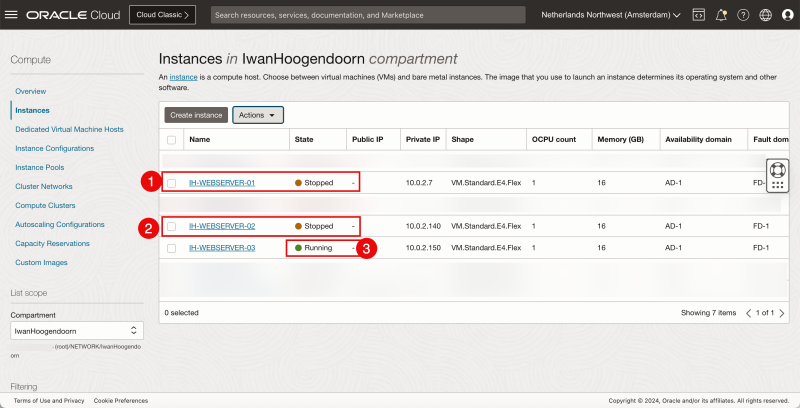This screenshot has width=800, height=408.
Task: Toggle the select-all checkbox in table header
Action: (x=172, y=140)
